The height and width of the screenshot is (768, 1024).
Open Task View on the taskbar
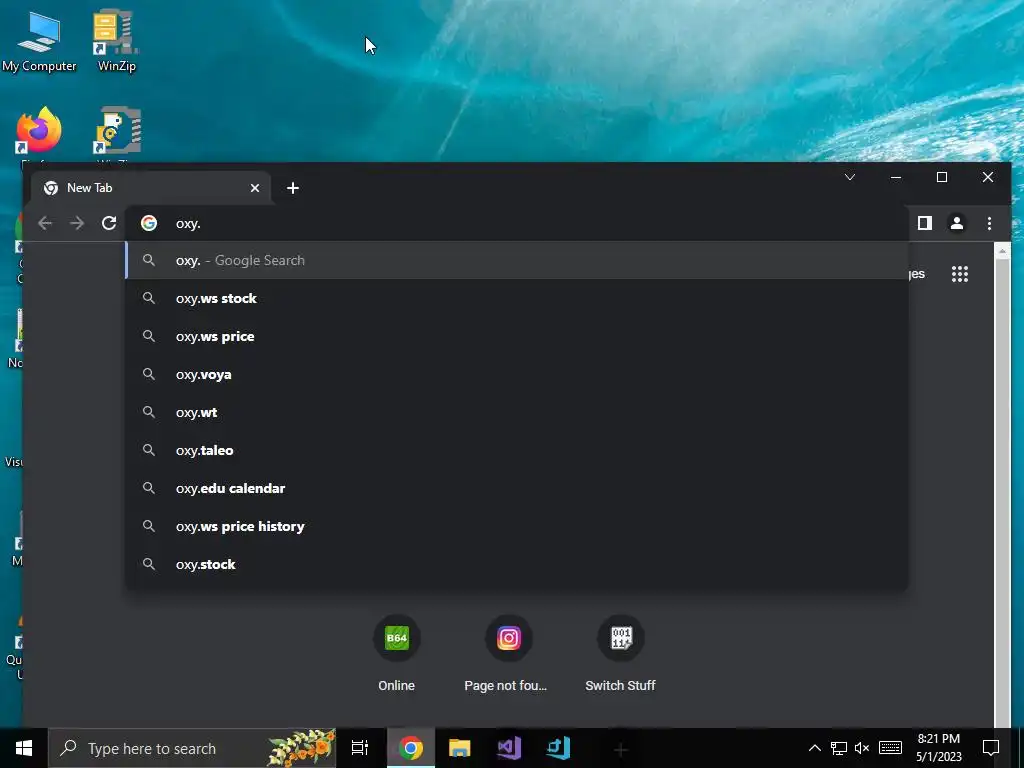click(x=360, y=748)
